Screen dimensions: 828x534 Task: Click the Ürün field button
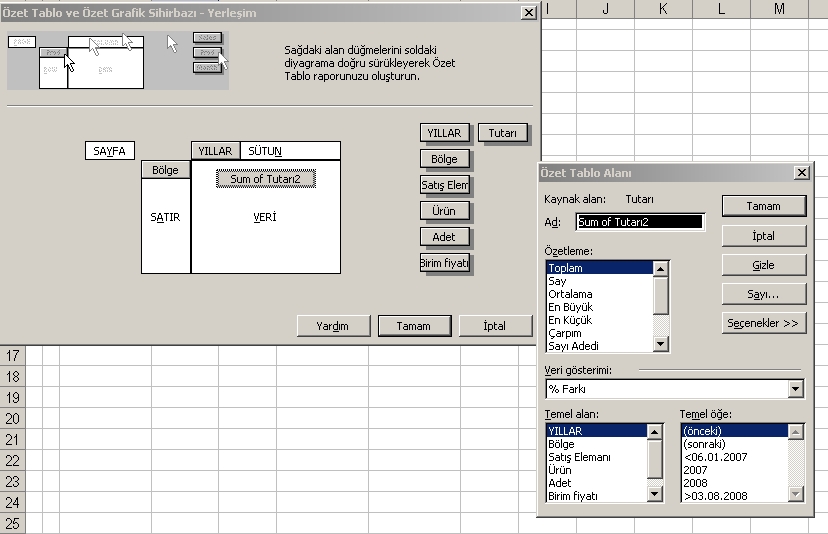click(x=444, y=211)
